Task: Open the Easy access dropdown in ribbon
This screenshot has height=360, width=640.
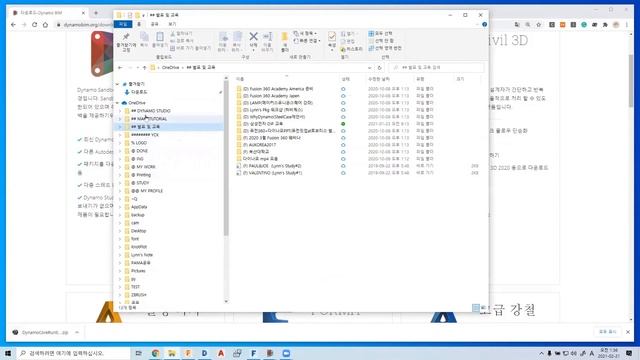Action: [307, 41]
